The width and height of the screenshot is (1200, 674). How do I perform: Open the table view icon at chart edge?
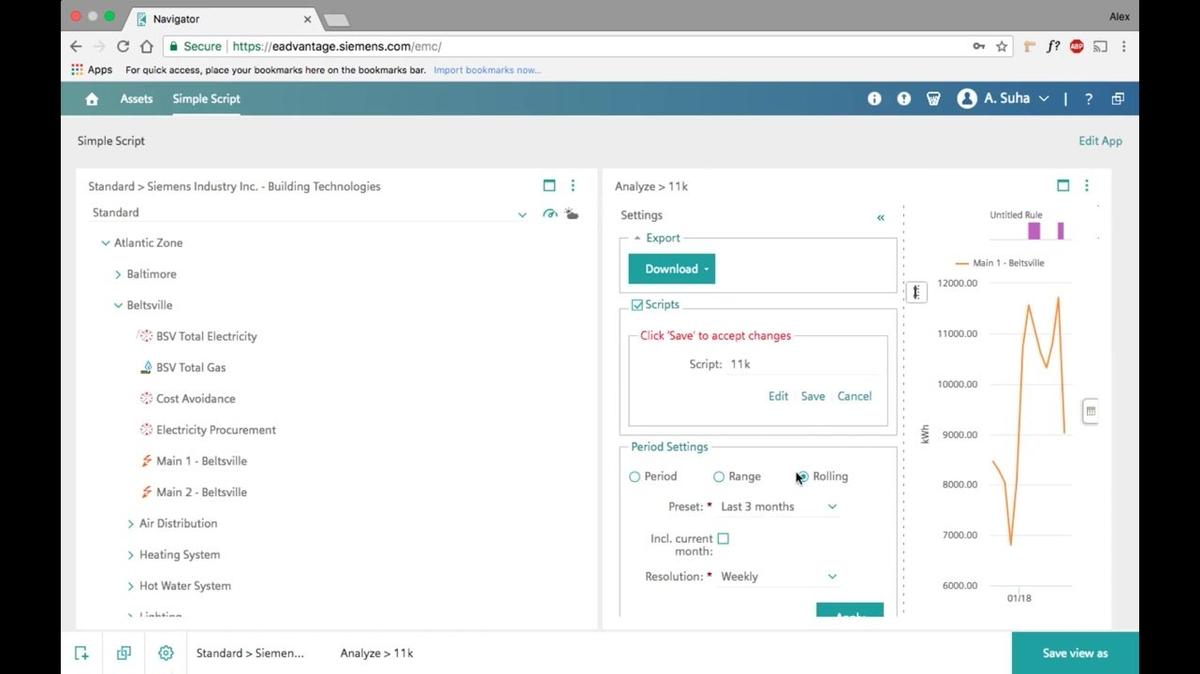[1091, 411]
